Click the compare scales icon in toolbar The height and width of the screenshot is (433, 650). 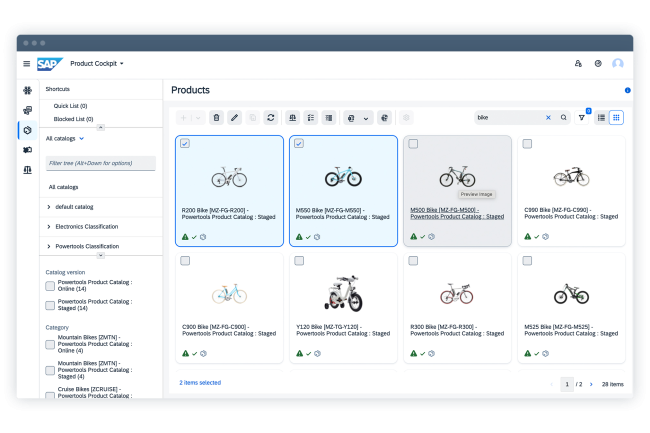[292, 117]
